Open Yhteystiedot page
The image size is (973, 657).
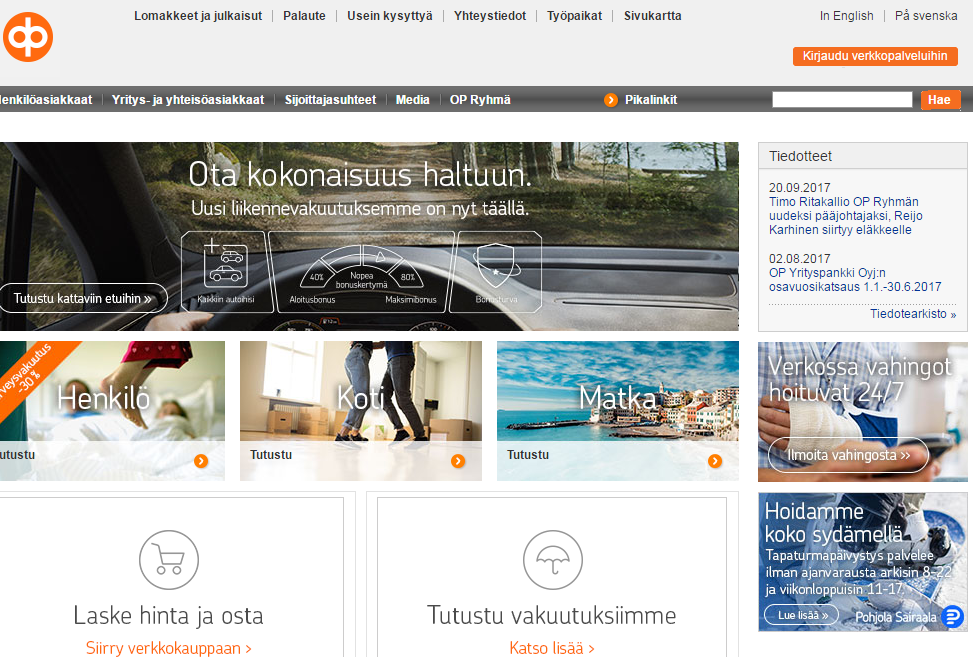(490, 16)
